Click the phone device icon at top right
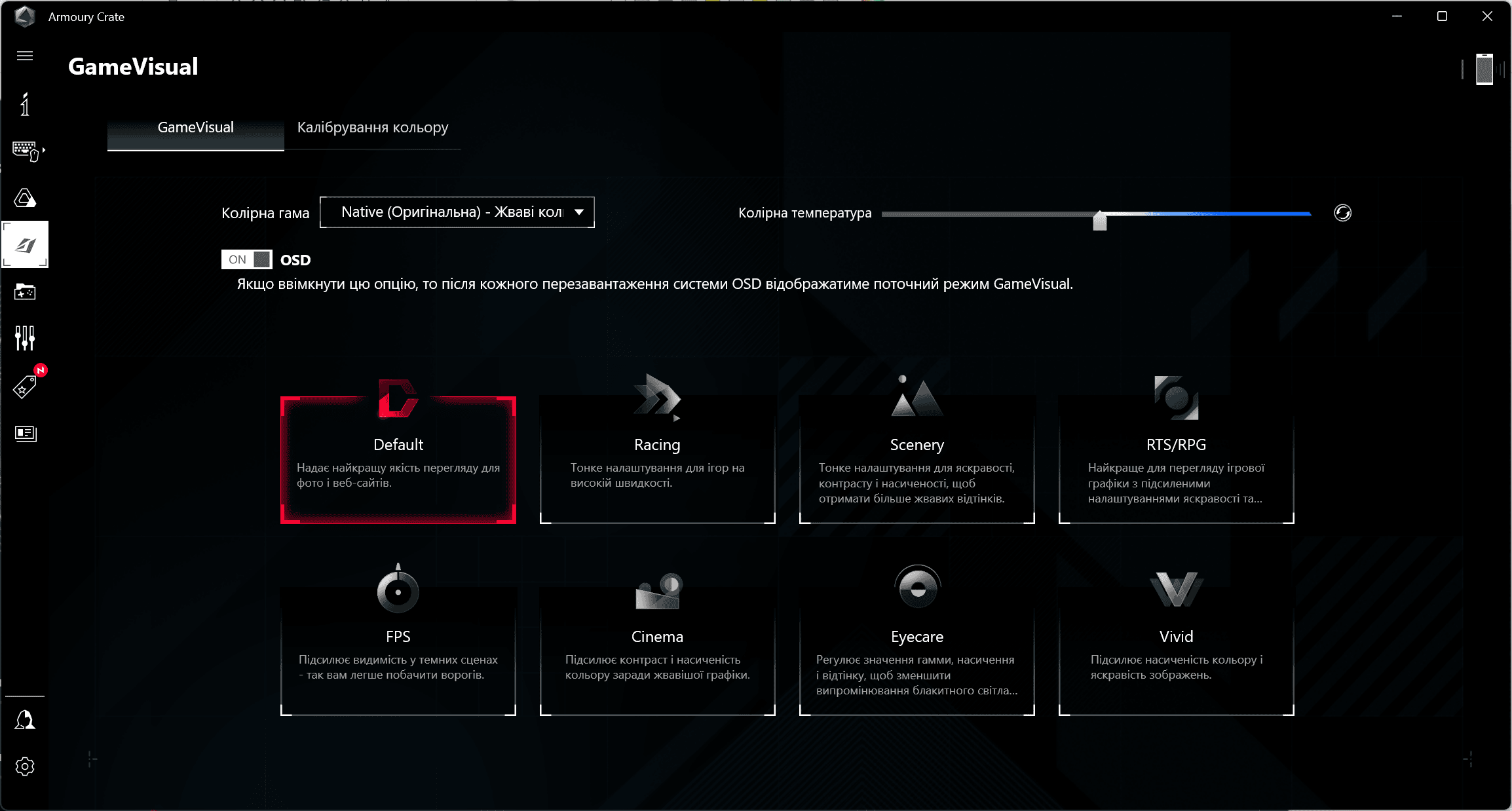Screen dimensions: 1512x811 [x=1484, y=69]
